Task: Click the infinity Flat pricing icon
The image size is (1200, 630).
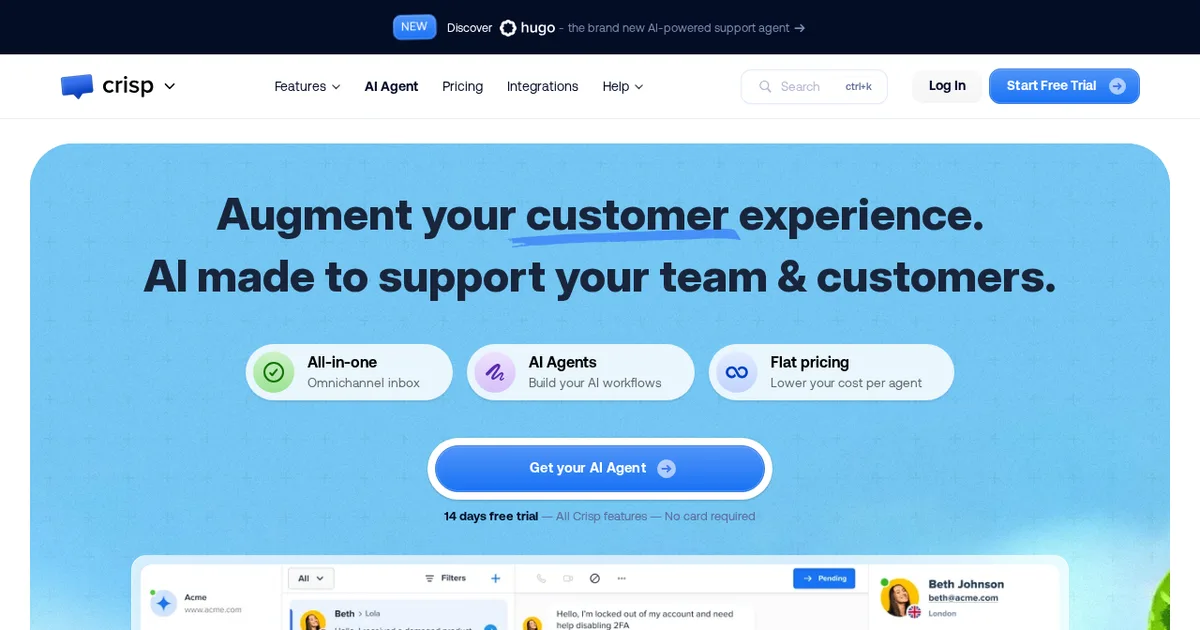Action: point(736,372)
